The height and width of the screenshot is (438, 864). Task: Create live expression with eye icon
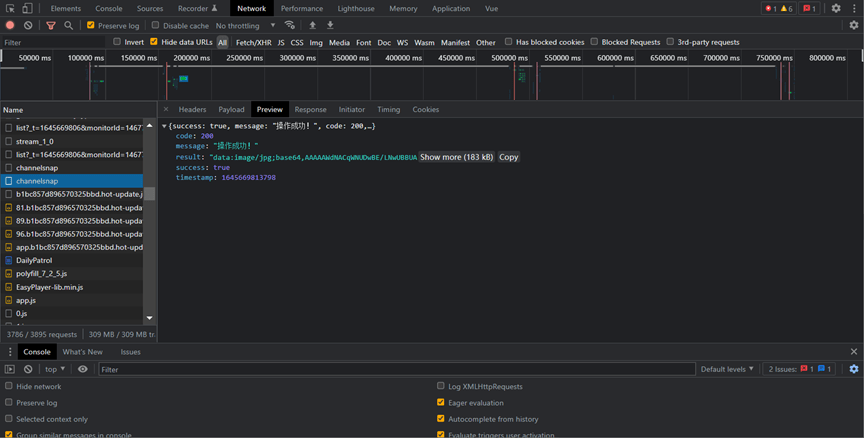83,369
